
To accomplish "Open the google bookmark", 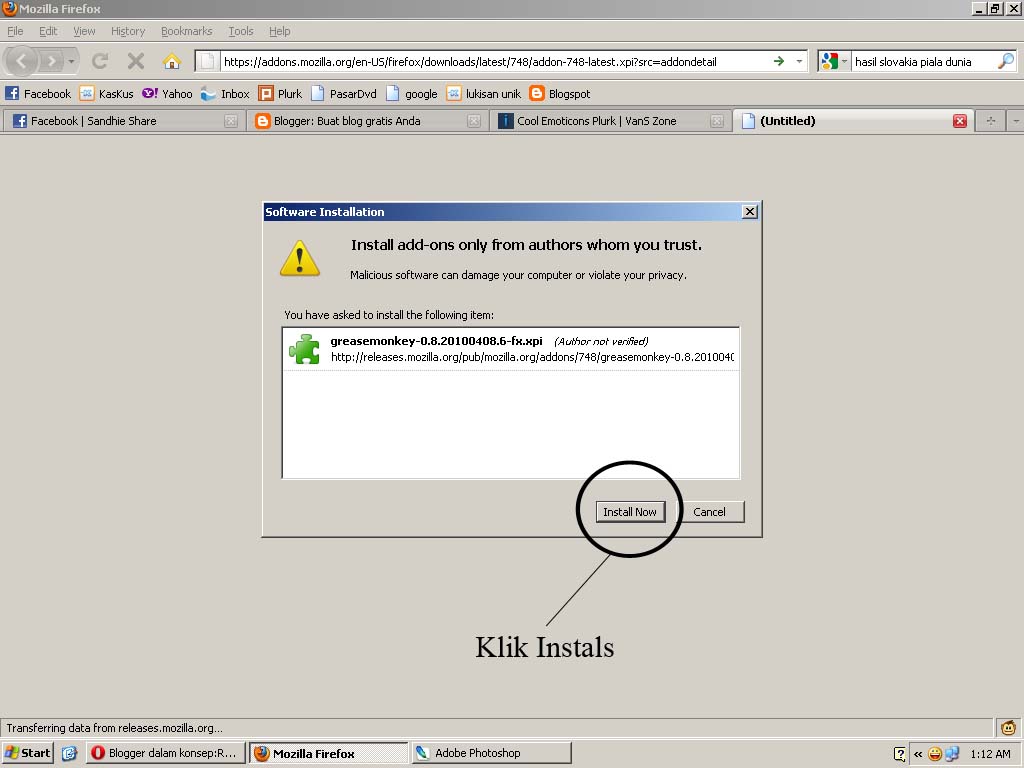I will coord(412,93).
